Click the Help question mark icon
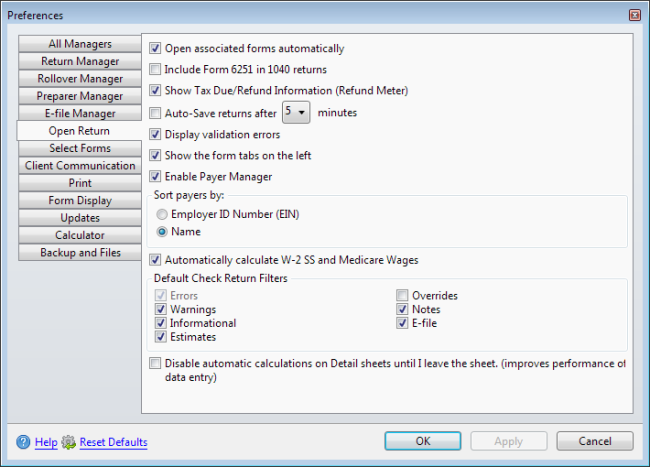 click(23, 442)
